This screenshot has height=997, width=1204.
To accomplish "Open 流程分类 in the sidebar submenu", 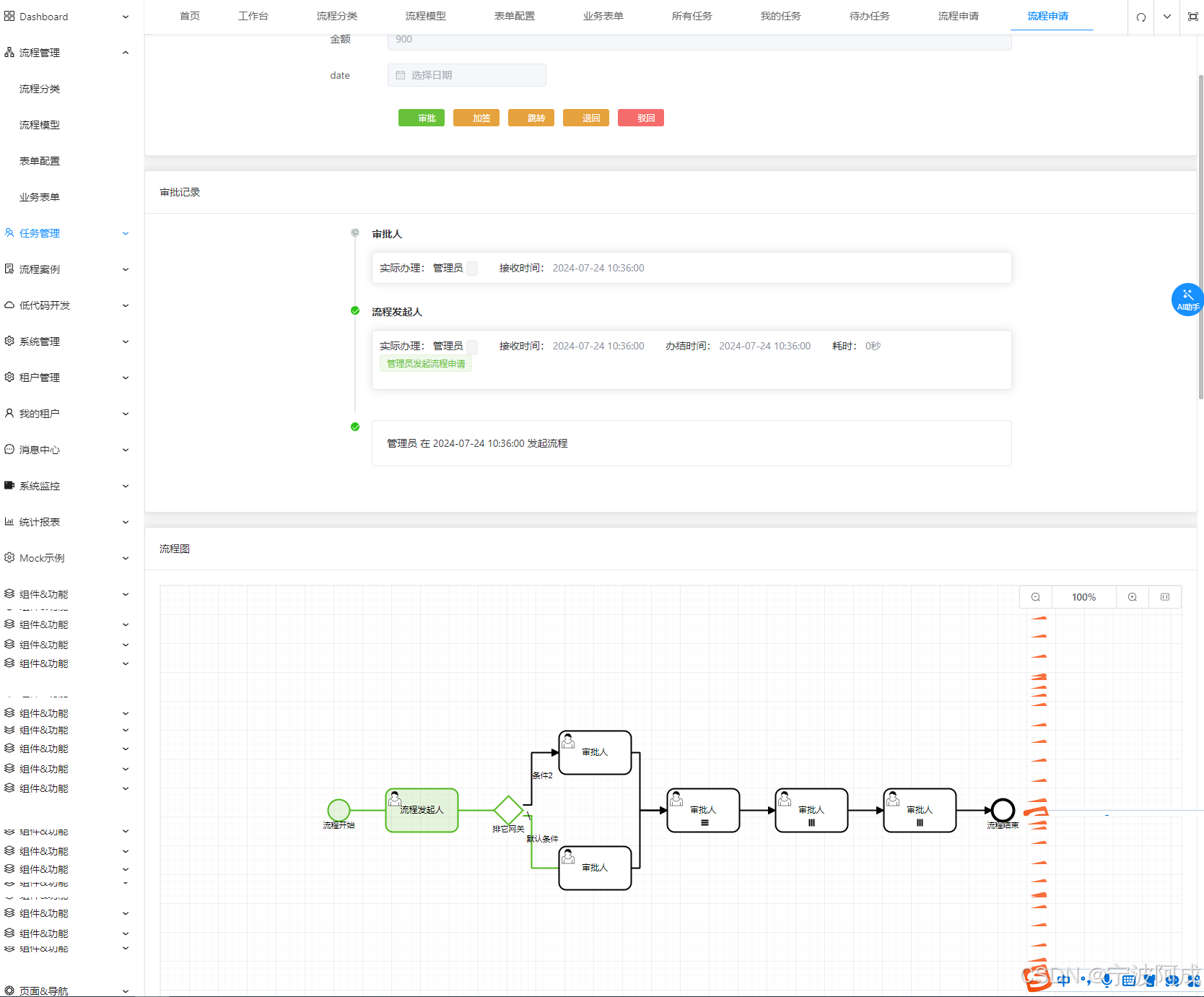I will [x=40, y=89].
